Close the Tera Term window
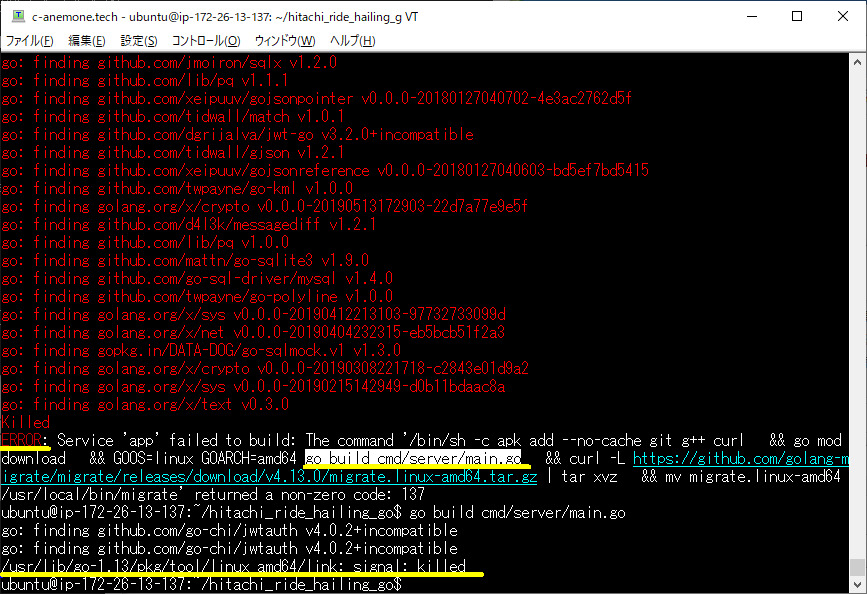This screenshot has width=867, height=594. pos(843,16)
